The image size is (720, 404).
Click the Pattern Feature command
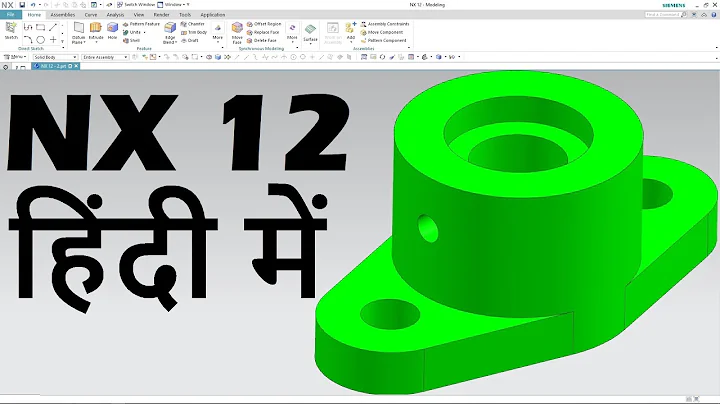click(141, 24)
